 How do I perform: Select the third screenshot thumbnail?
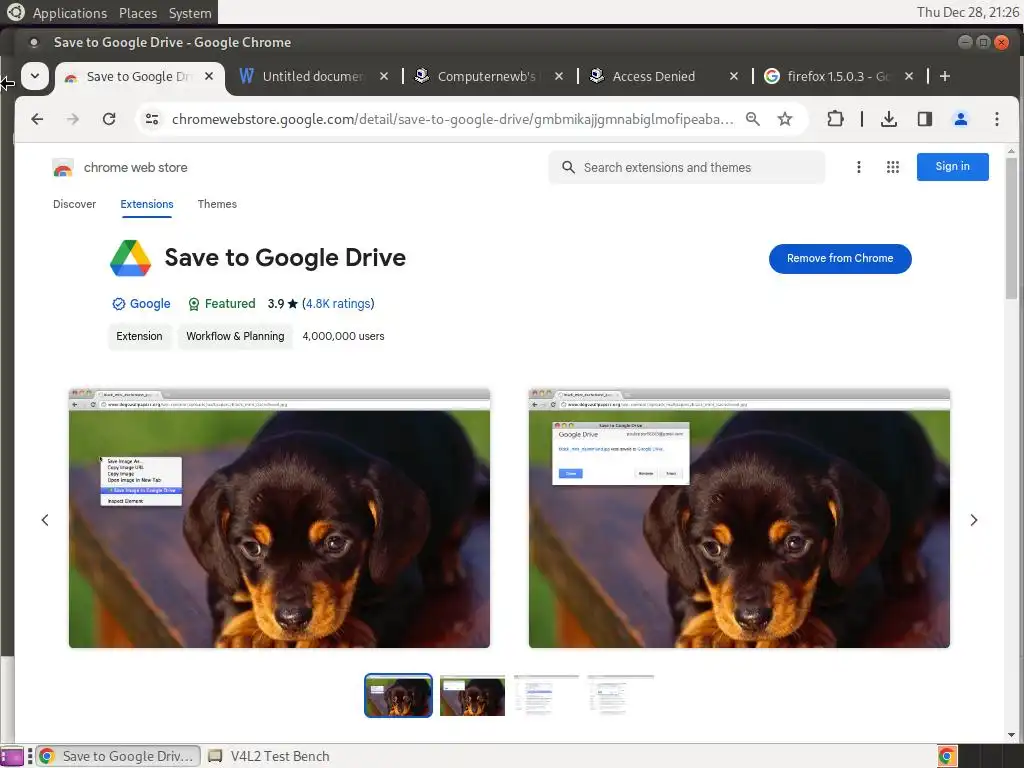tap(546, 696)
